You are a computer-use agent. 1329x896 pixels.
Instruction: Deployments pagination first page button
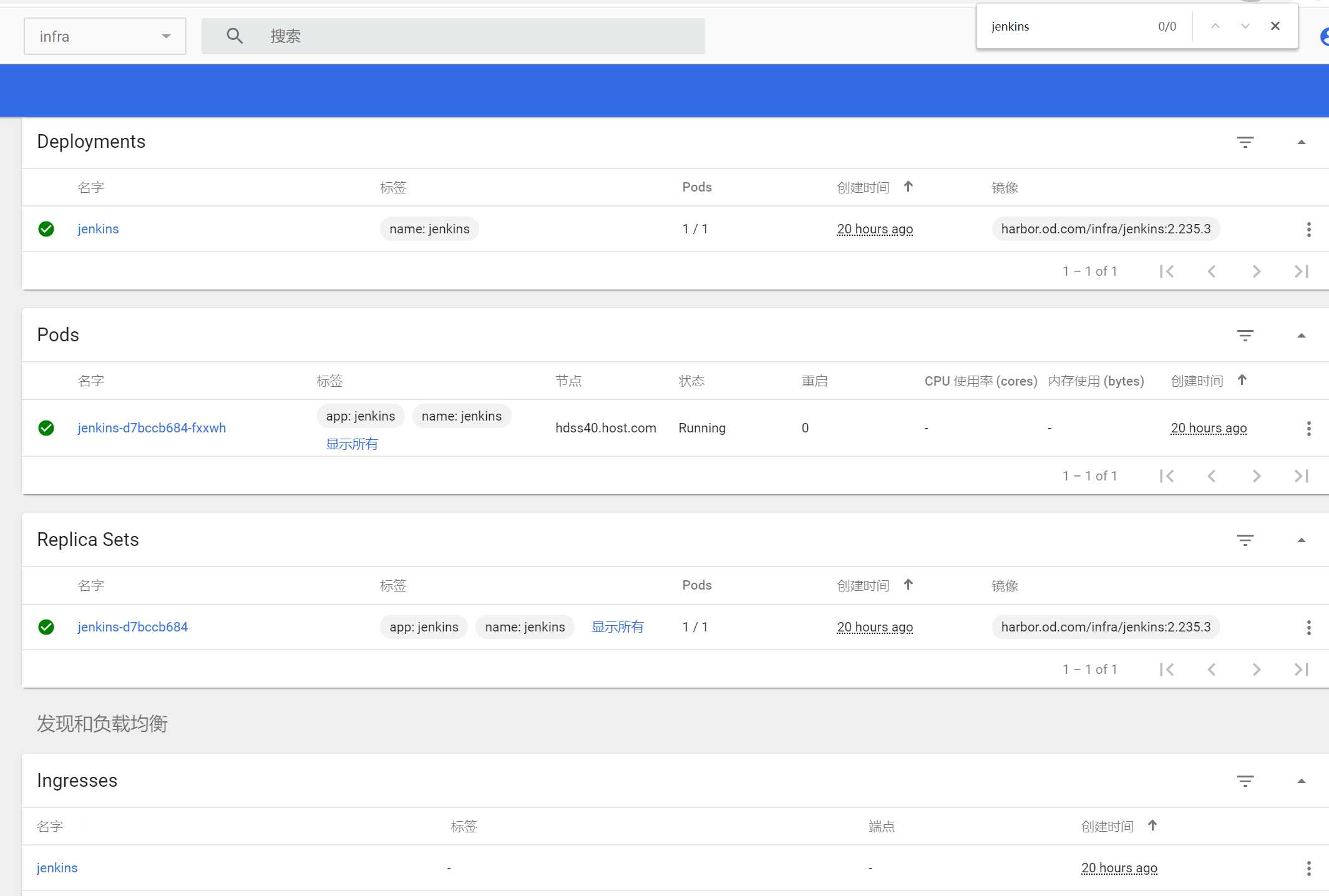pyautogui.click(x=1166, y=271)
